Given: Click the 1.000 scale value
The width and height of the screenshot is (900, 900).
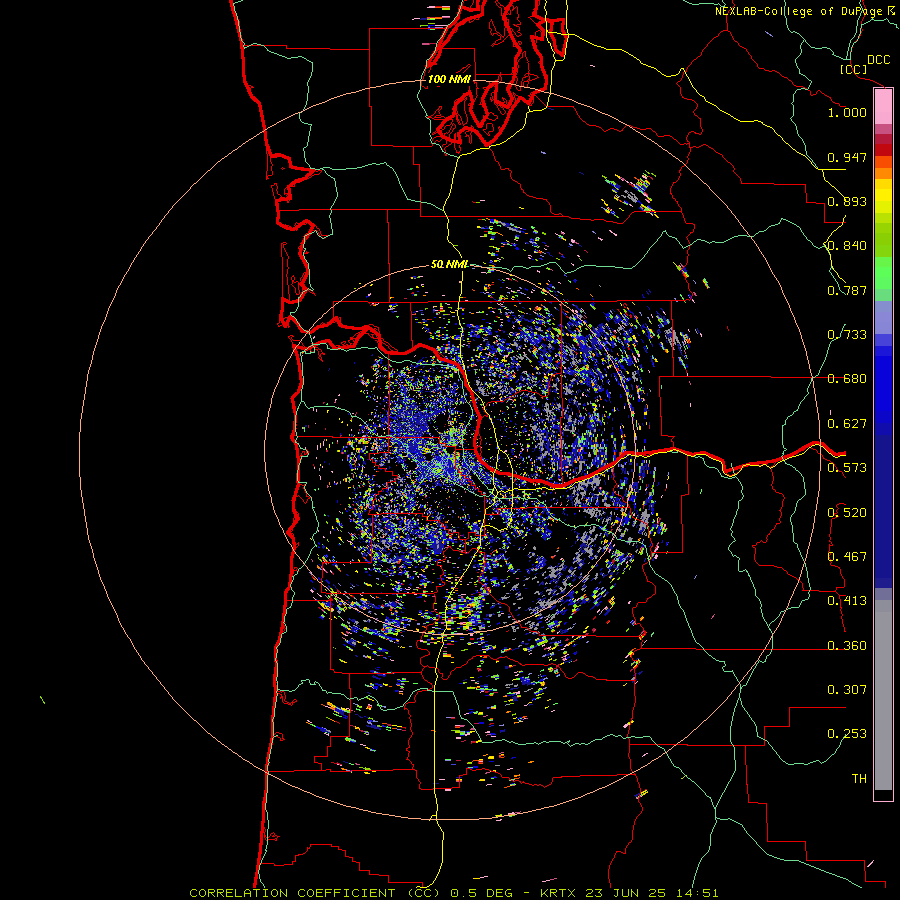Looking at the screenshot, I should tap(847, 112).
